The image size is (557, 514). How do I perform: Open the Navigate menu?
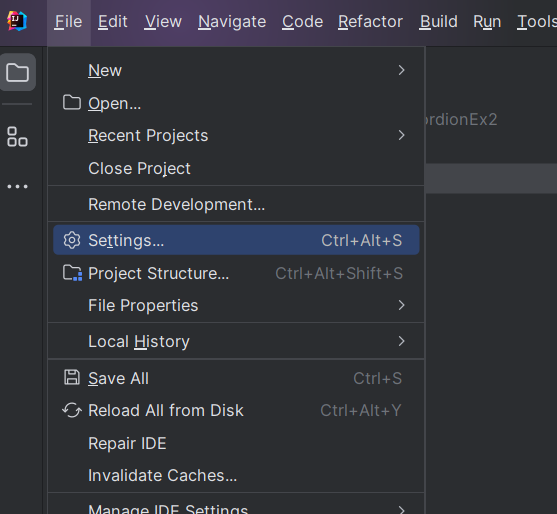click(x=232, y=22)
